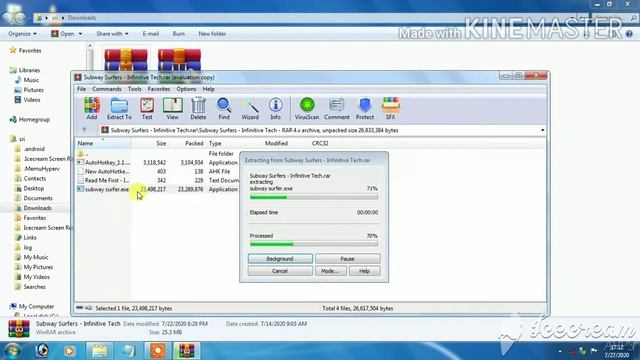Open WinRAR Favorites menu

(159, 89)
